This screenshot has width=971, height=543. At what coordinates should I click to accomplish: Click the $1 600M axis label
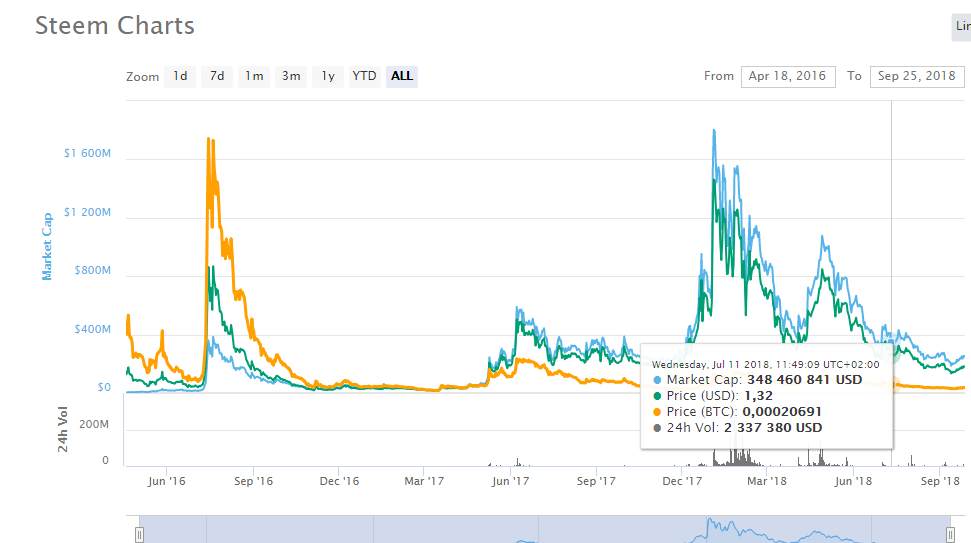pos(87,153)
